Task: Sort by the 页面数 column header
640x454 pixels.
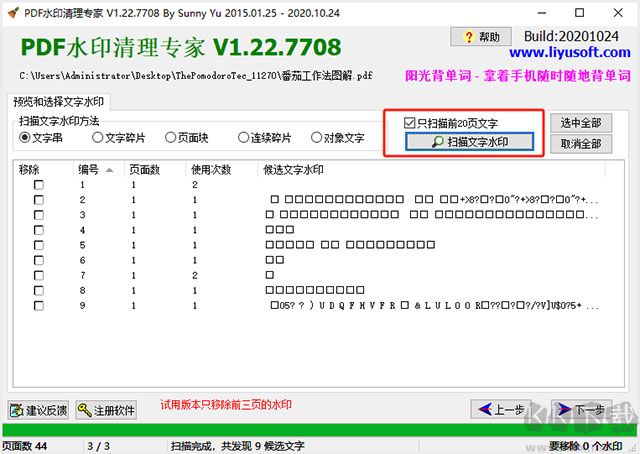Action: 155,170
